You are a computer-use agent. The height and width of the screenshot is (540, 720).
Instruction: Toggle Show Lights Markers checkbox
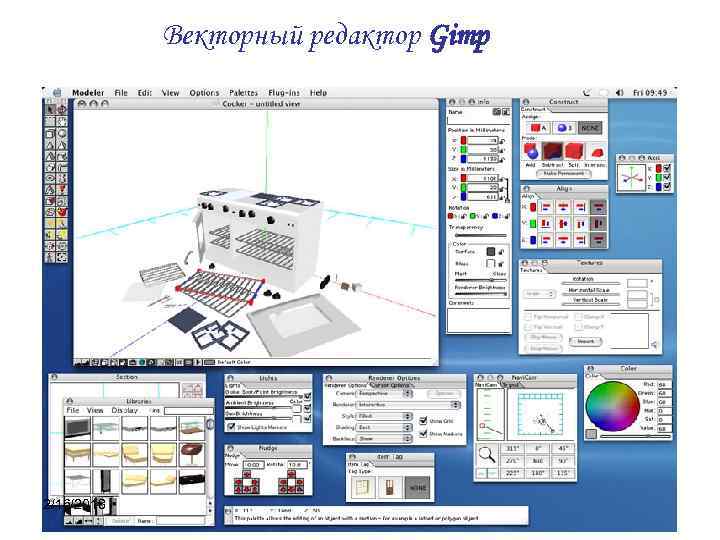coord(231,428)
